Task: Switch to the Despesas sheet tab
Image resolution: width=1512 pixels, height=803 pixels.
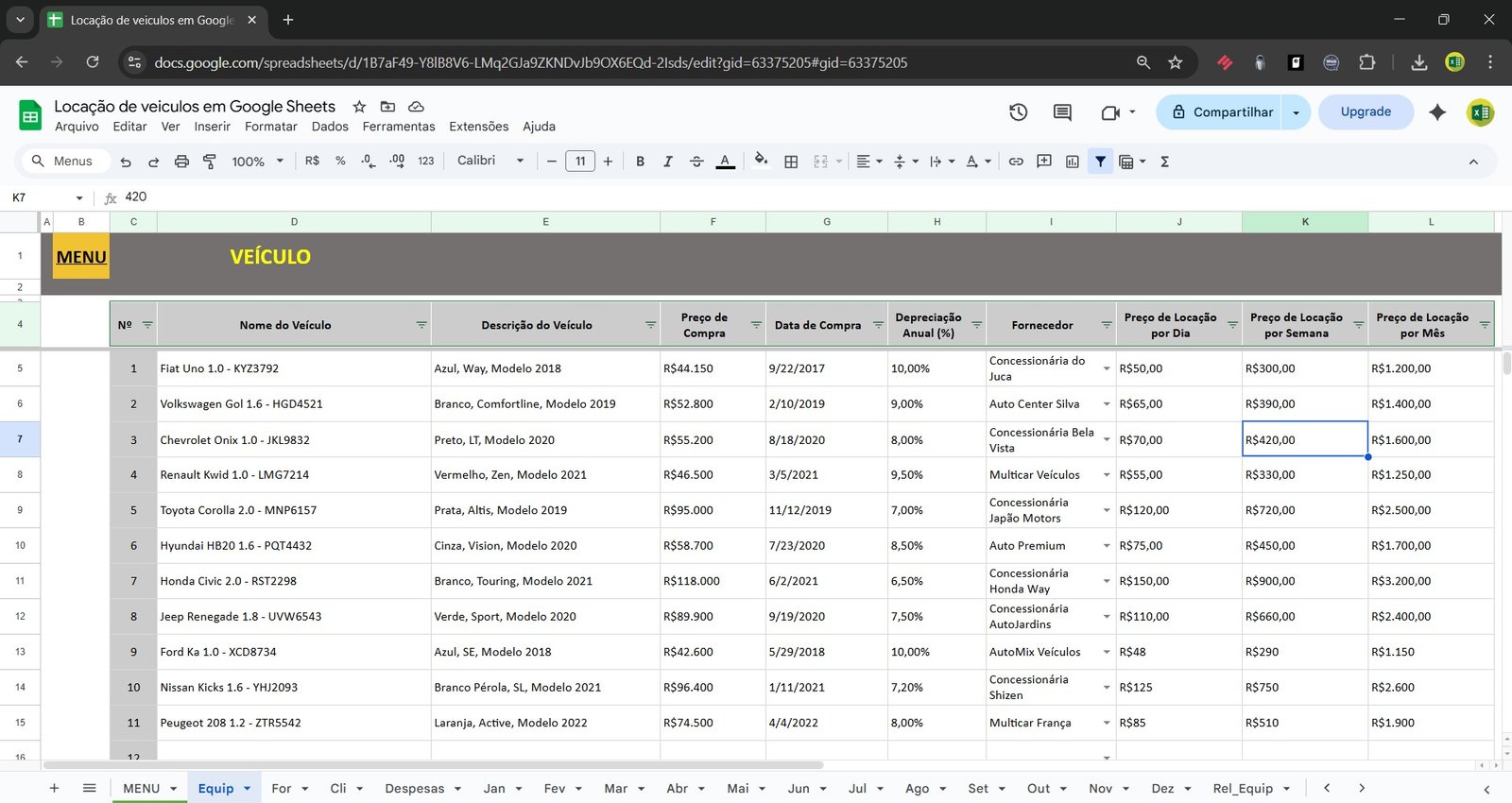Action: coord(414,788)
